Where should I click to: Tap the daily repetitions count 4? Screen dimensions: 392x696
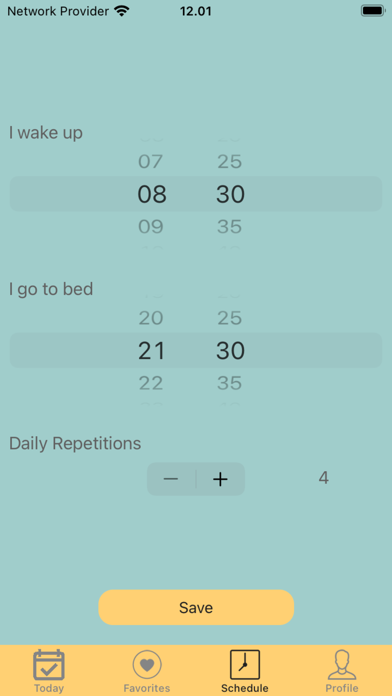324,478
